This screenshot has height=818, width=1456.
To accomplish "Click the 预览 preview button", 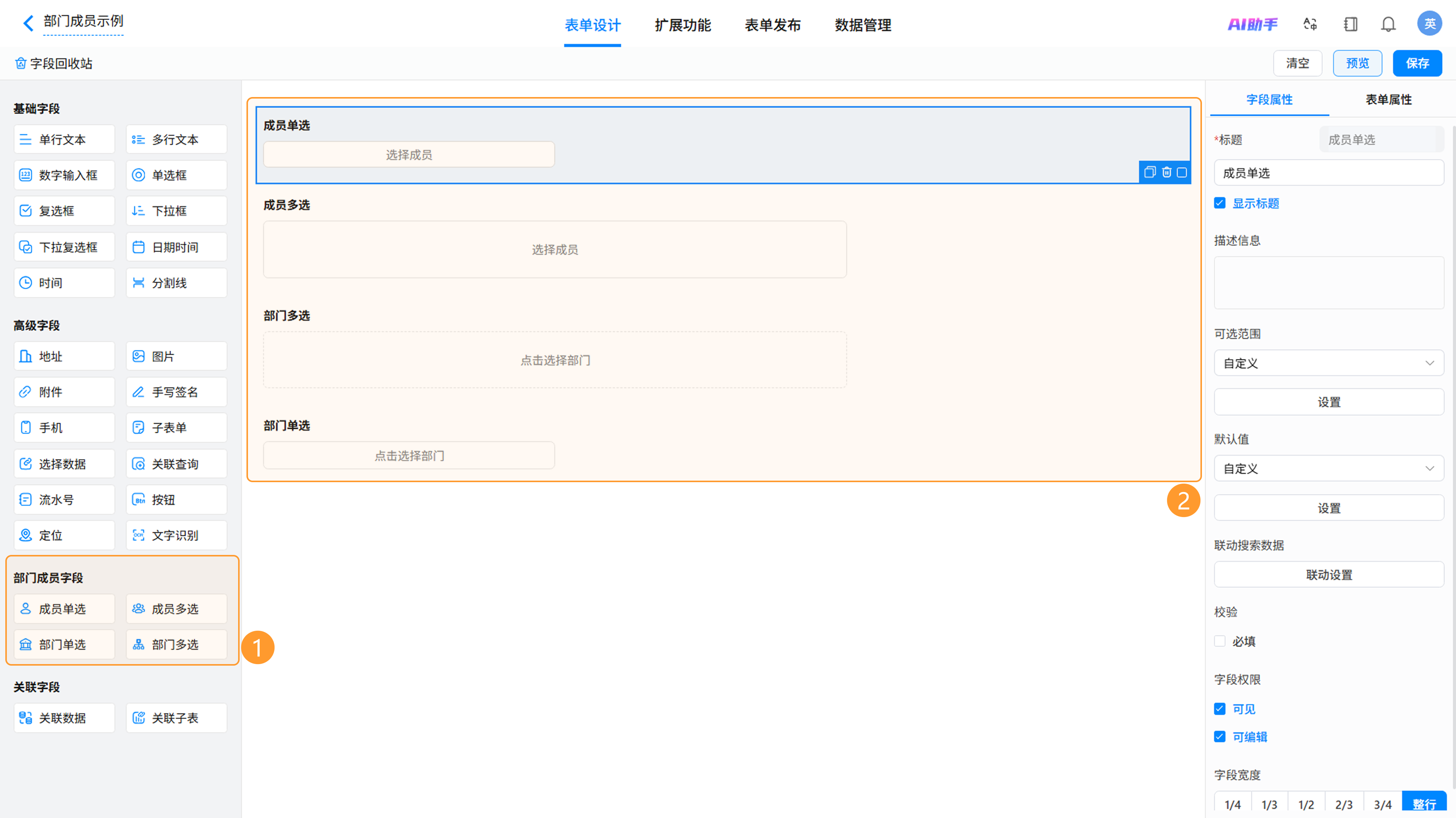I will pyautogui.click(x=1357, y=63).
